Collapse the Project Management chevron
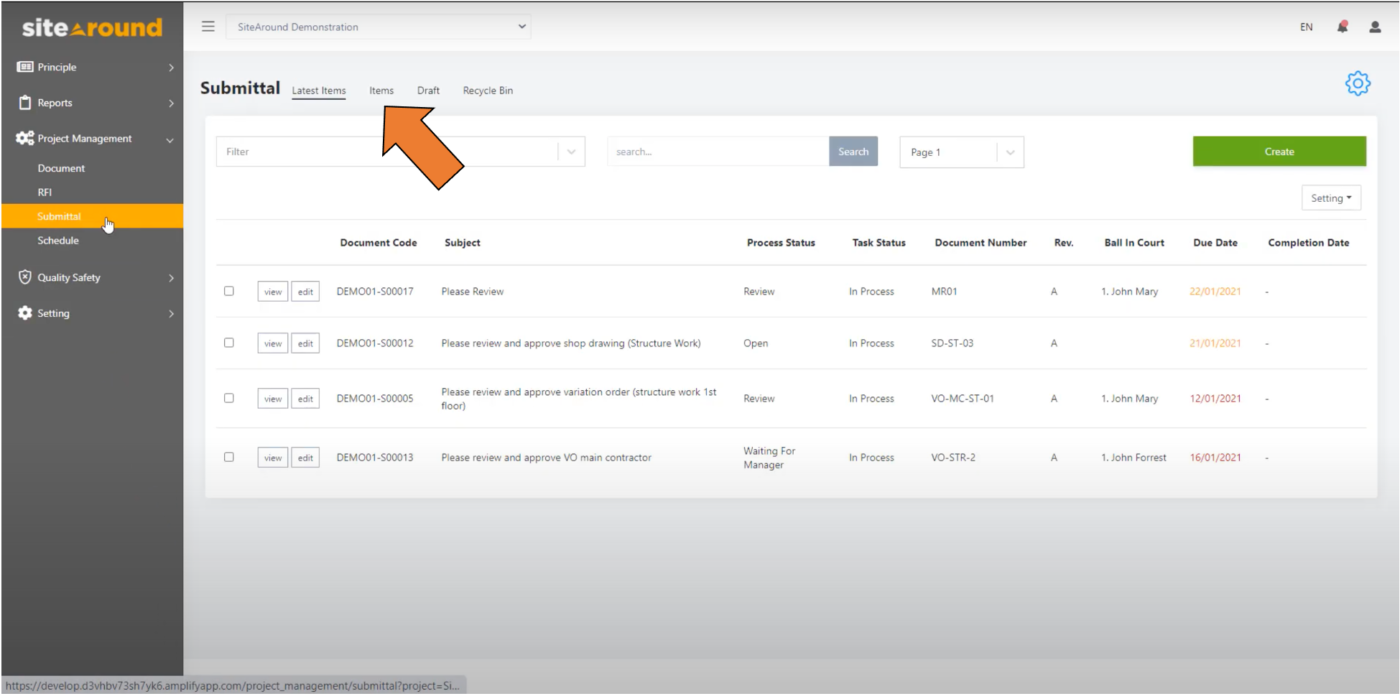Viewport: 1400px width, 694px height. [170, 140]
